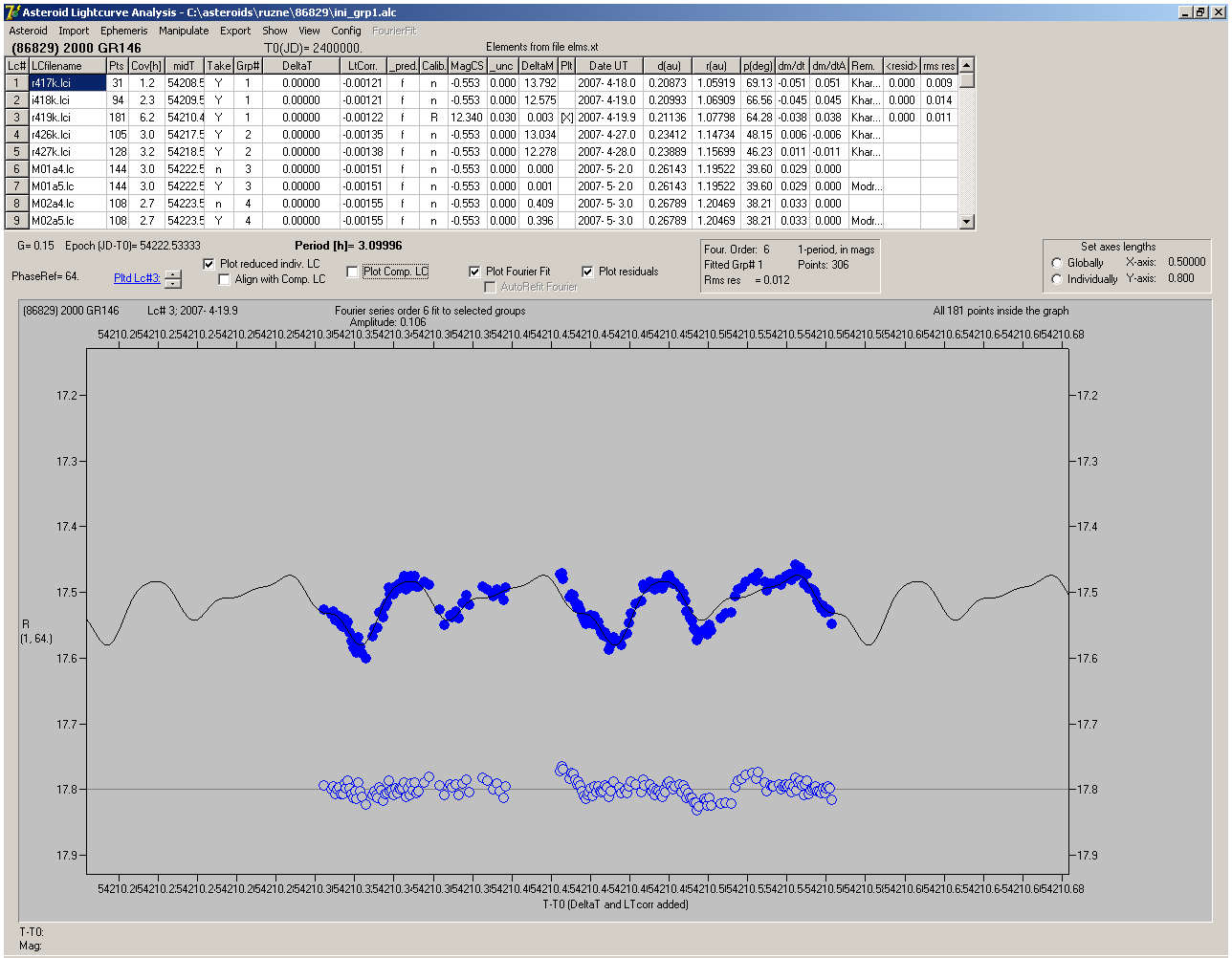Viewport: 1232px width, 958px height.
Task: Click the rms res column header
Action: [938, 66]
